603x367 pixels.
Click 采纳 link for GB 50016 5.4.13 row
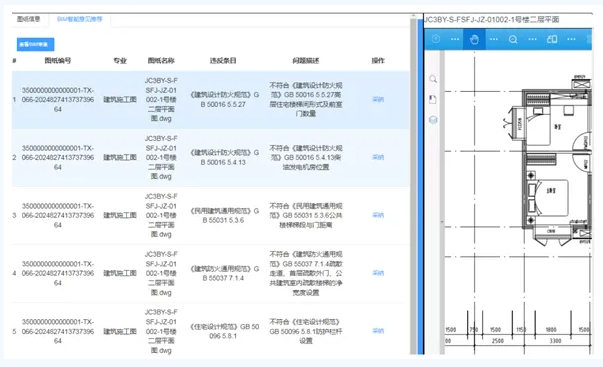coord(378,157)
